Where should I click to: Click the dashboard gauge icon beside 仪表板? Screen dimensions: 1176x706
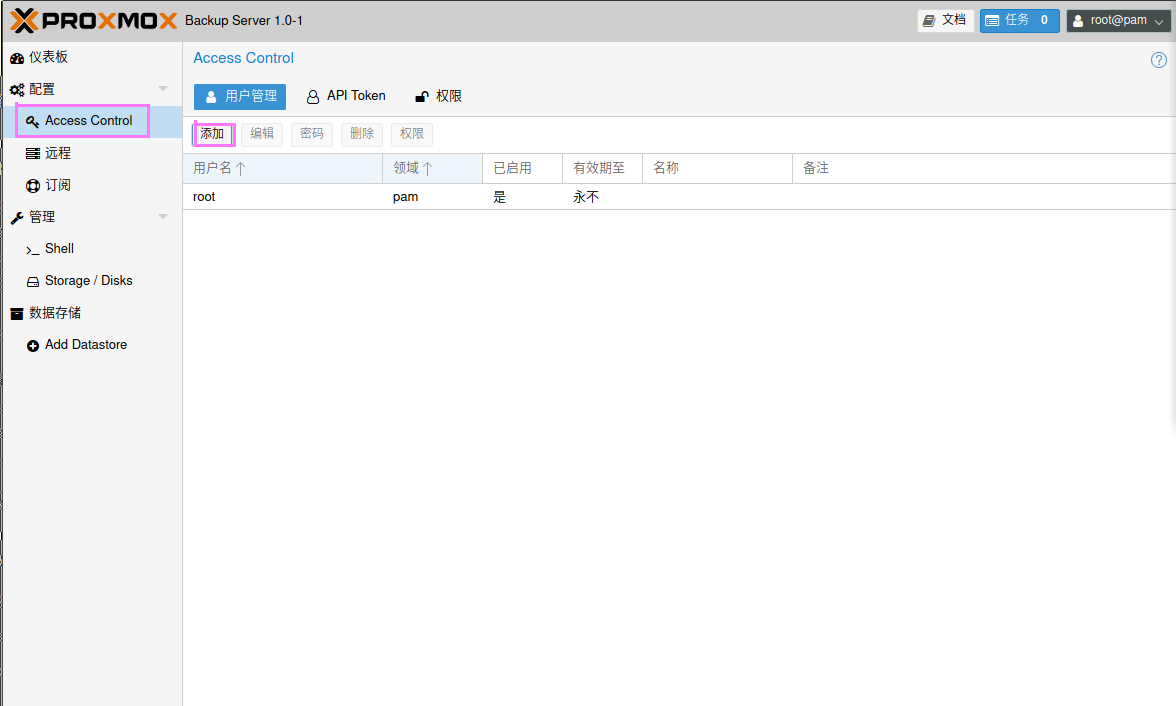coord(16,58)
